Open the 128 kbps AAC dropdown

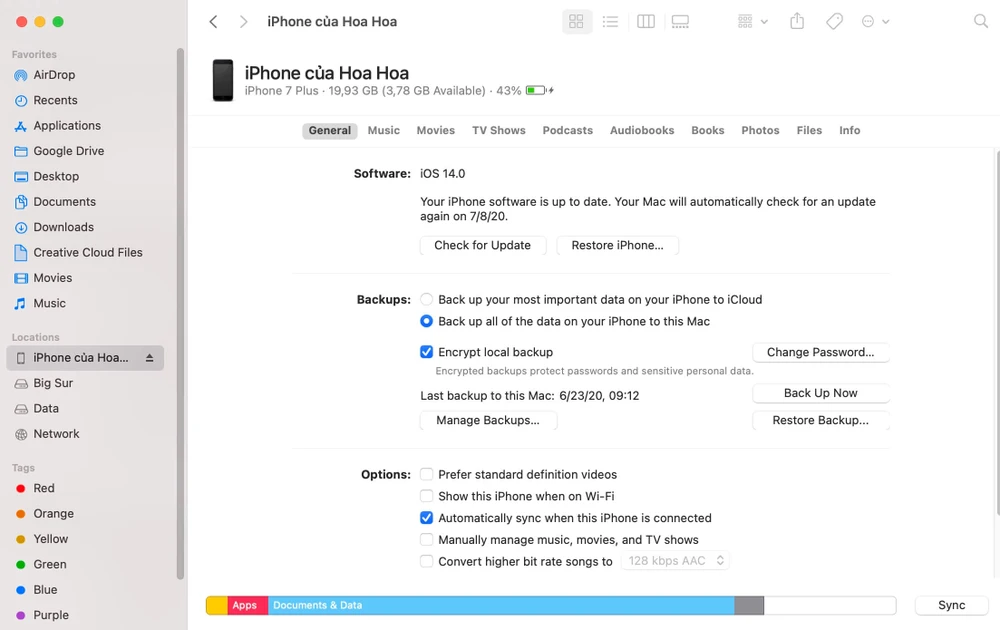pos(675,561)
